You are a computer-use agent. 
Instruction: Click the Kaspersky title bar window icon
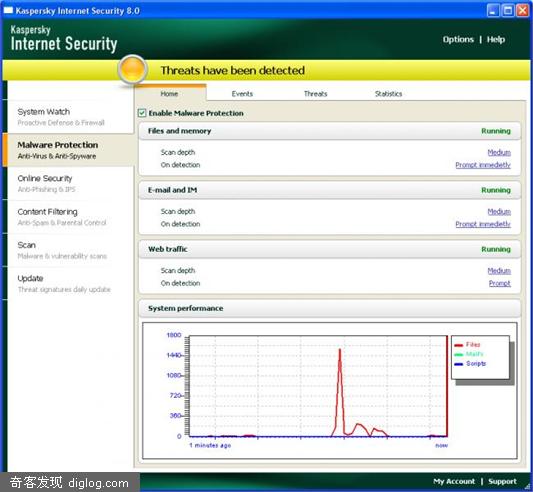8,11
